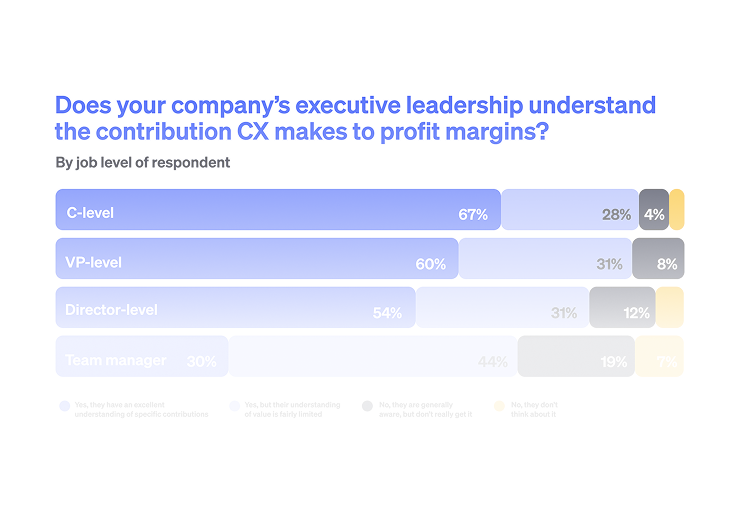Click the Team manager 44% bar segment
The image size is (740, 512).
pyautogui.click(x=372, y=357)
